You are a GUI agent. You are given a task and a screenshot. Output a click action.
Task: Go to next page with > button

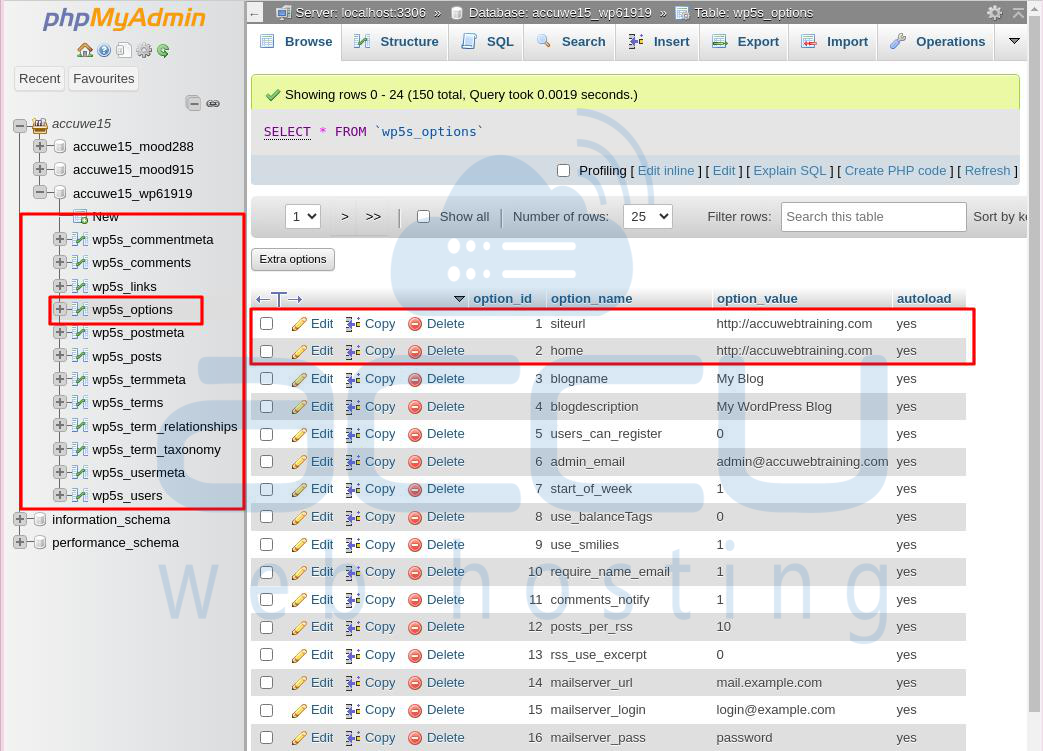click(345, 216)
